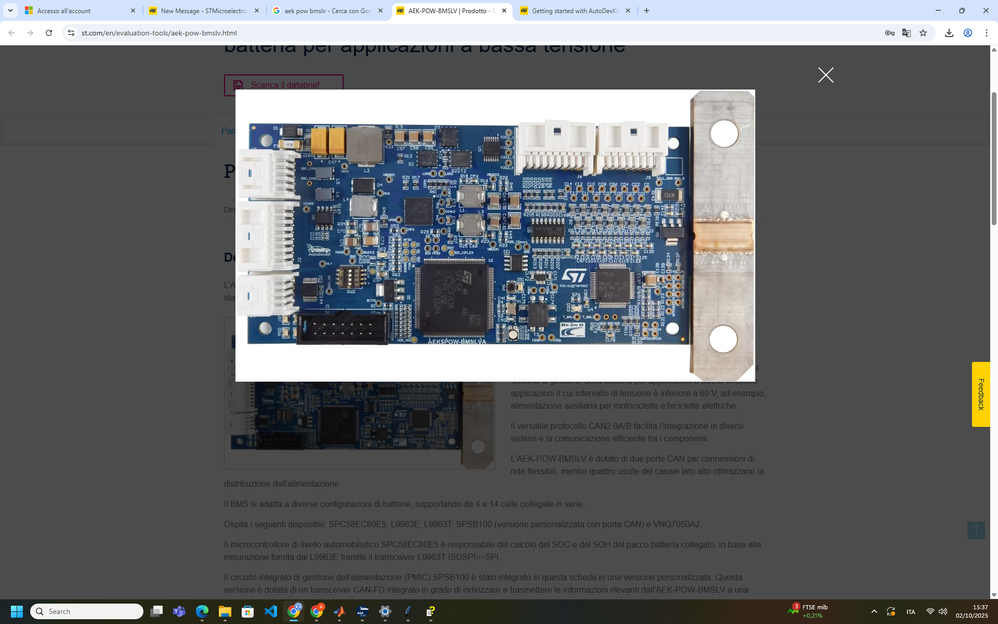
Task: Click the scroll-to-top arrow button
Action: click(976, 530)
